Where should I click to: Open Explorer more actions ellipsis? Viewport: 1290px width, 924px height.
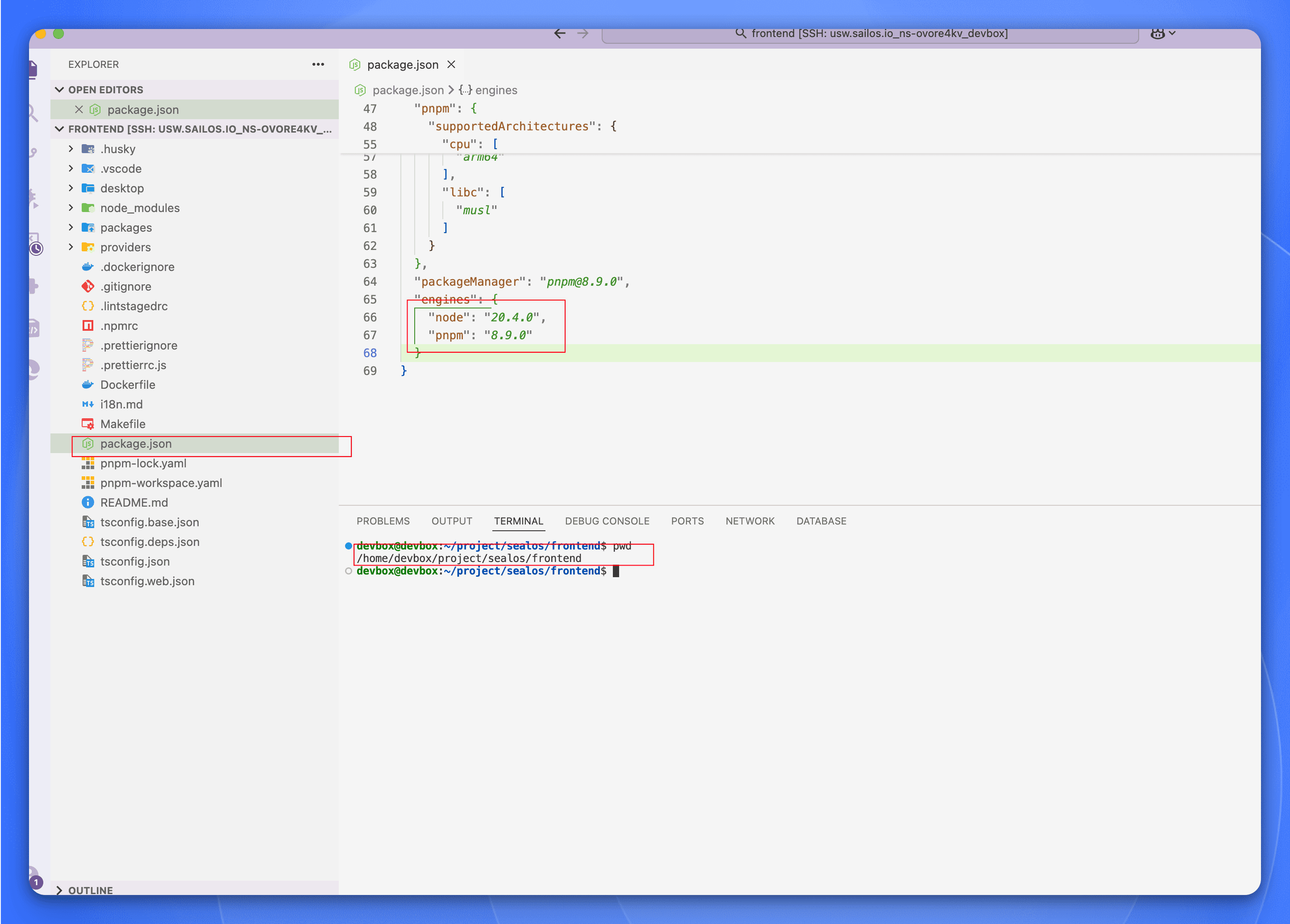tap(318, 64)
